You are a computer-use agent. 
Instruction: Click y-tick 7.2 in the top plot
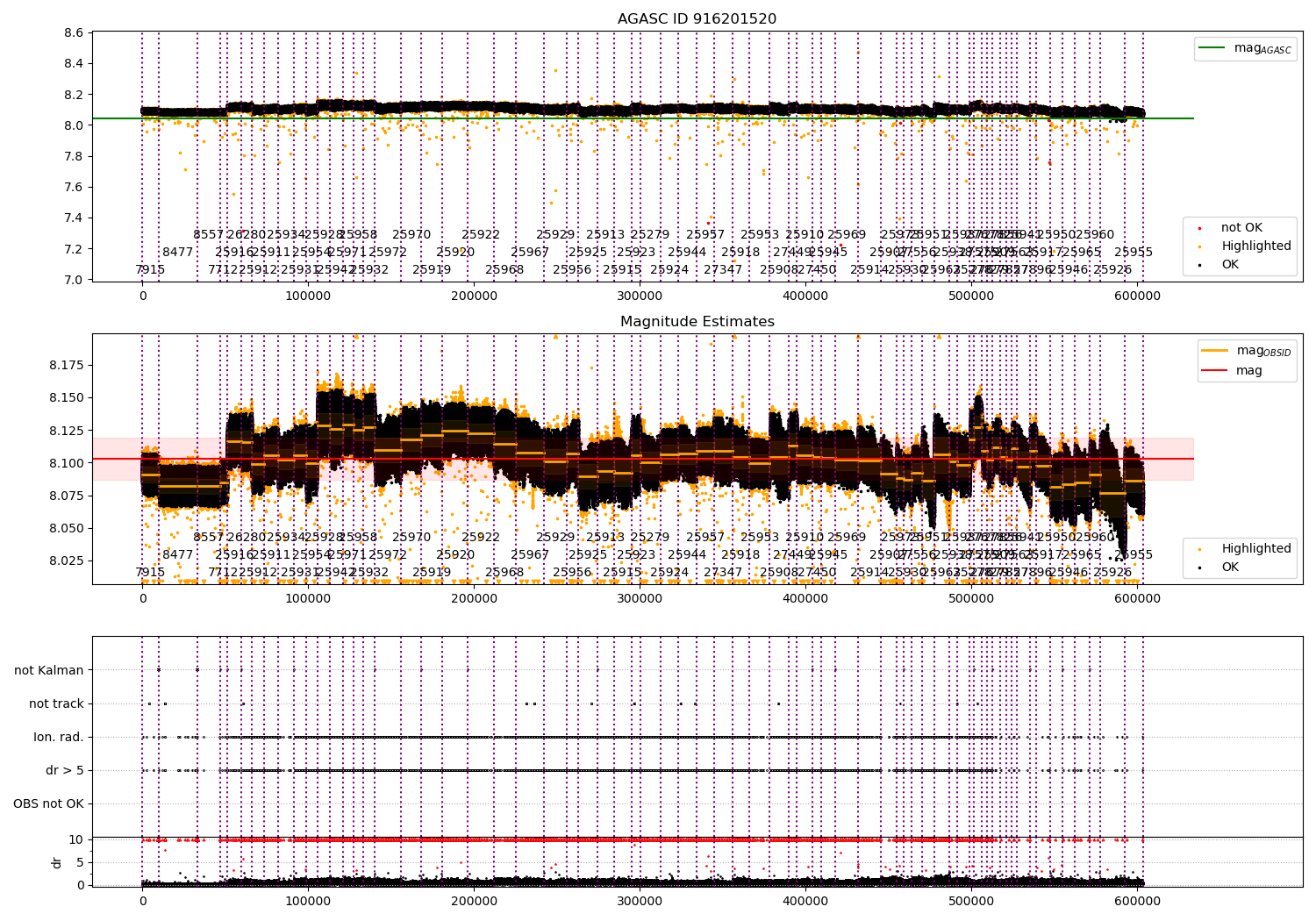[x=75, y=249]
